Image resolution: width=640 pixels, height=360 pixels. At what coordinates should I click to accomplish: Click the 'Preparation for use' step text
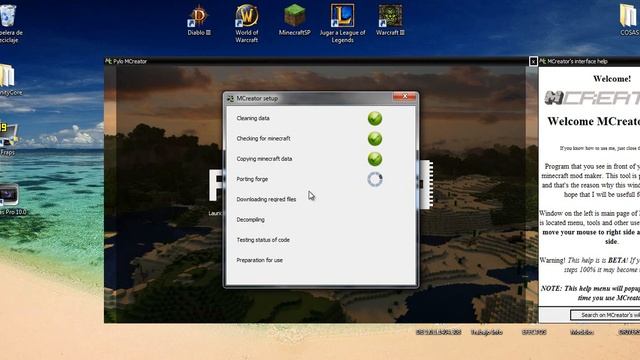coord(260,260)
